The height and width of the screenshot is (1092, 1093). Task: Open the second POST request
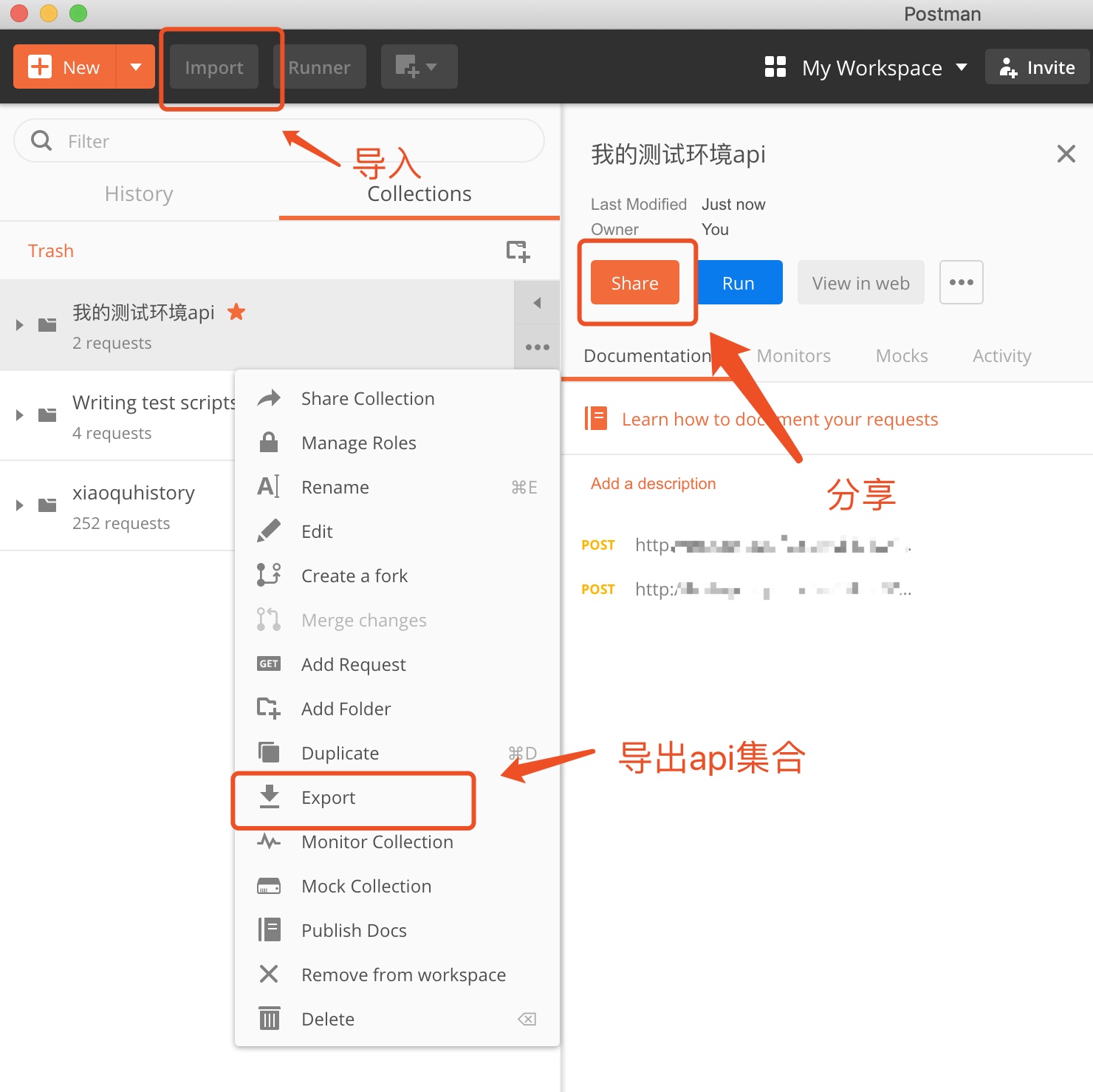[x=747, y=590]
